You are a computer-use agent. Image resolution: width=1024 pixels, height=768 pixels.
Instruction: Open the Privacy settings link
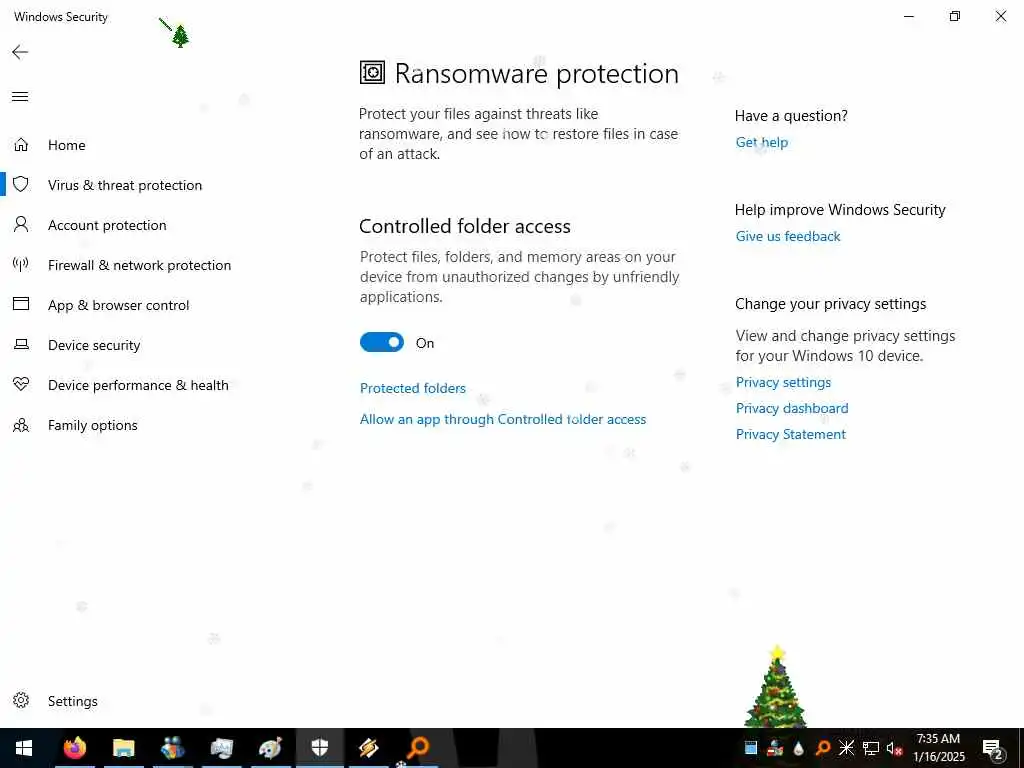783,382
